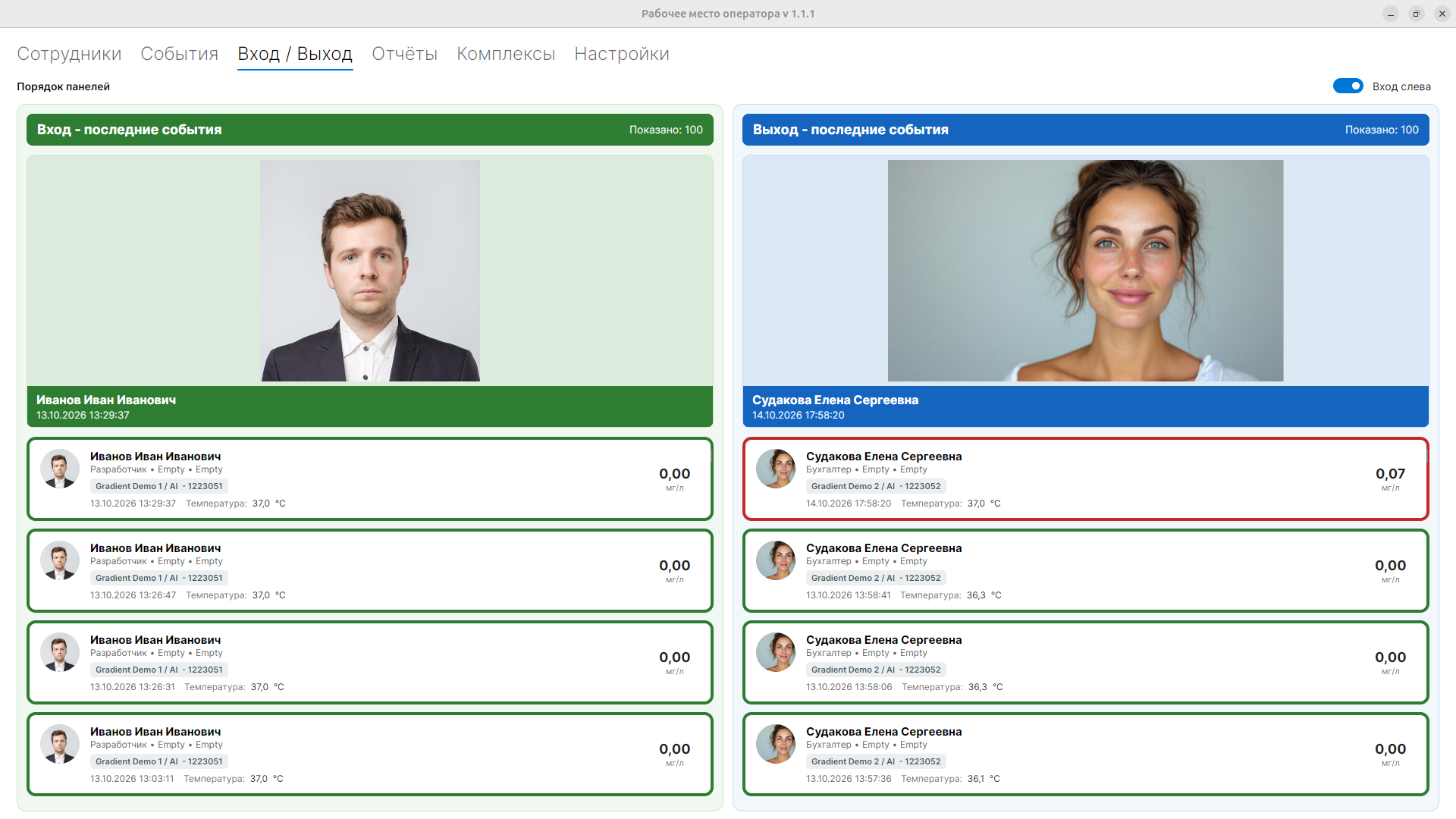The image size is (1456, 819).
Task: Click Gradient Demo 1 tag in 13:03:11 event
Action: [x=159, y=761]
